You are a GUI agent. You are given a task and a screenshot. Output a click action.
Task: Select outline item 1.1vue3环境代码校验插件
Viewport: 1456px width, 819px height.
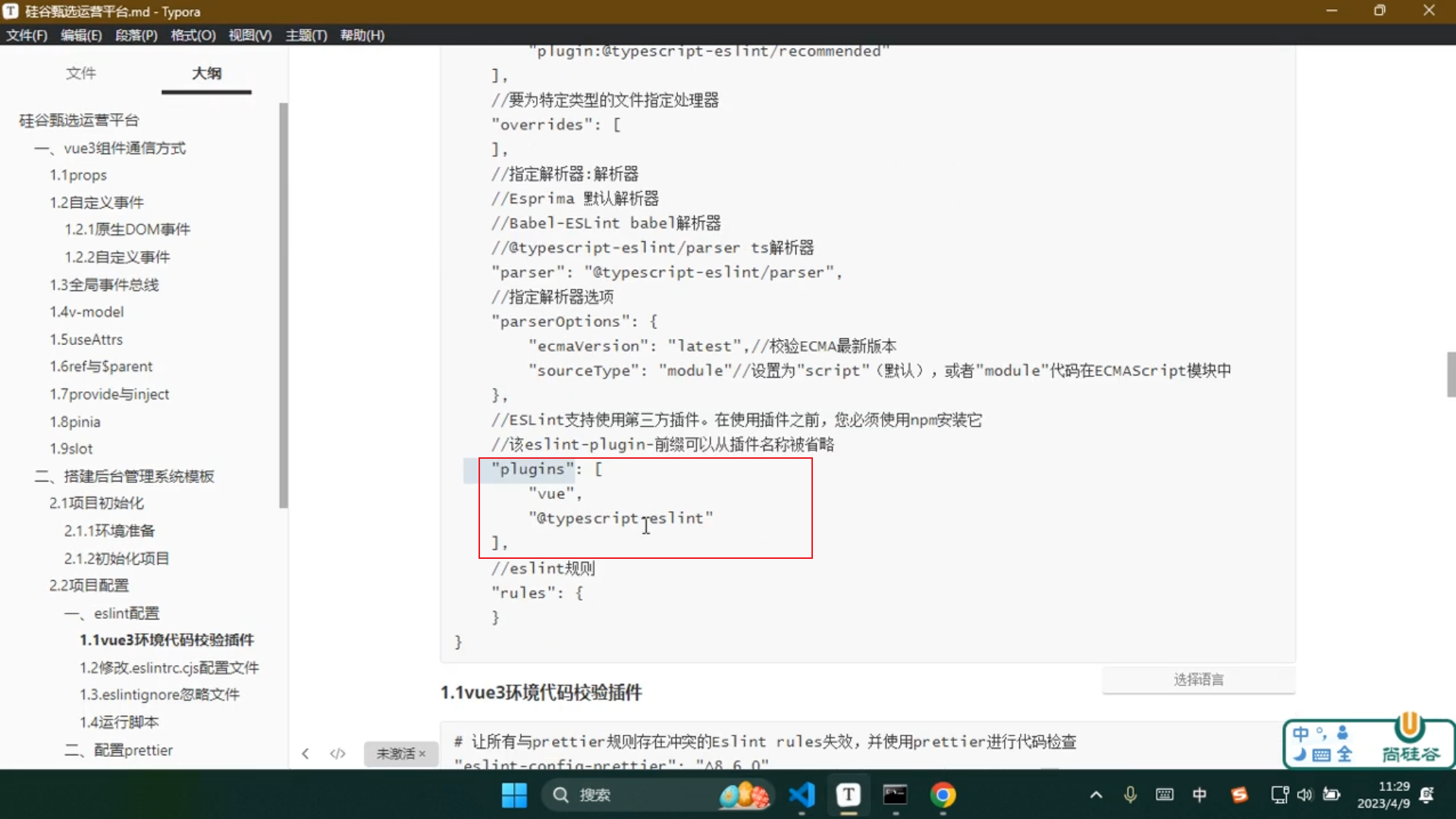pyautogui.click(x=167, y=640)
